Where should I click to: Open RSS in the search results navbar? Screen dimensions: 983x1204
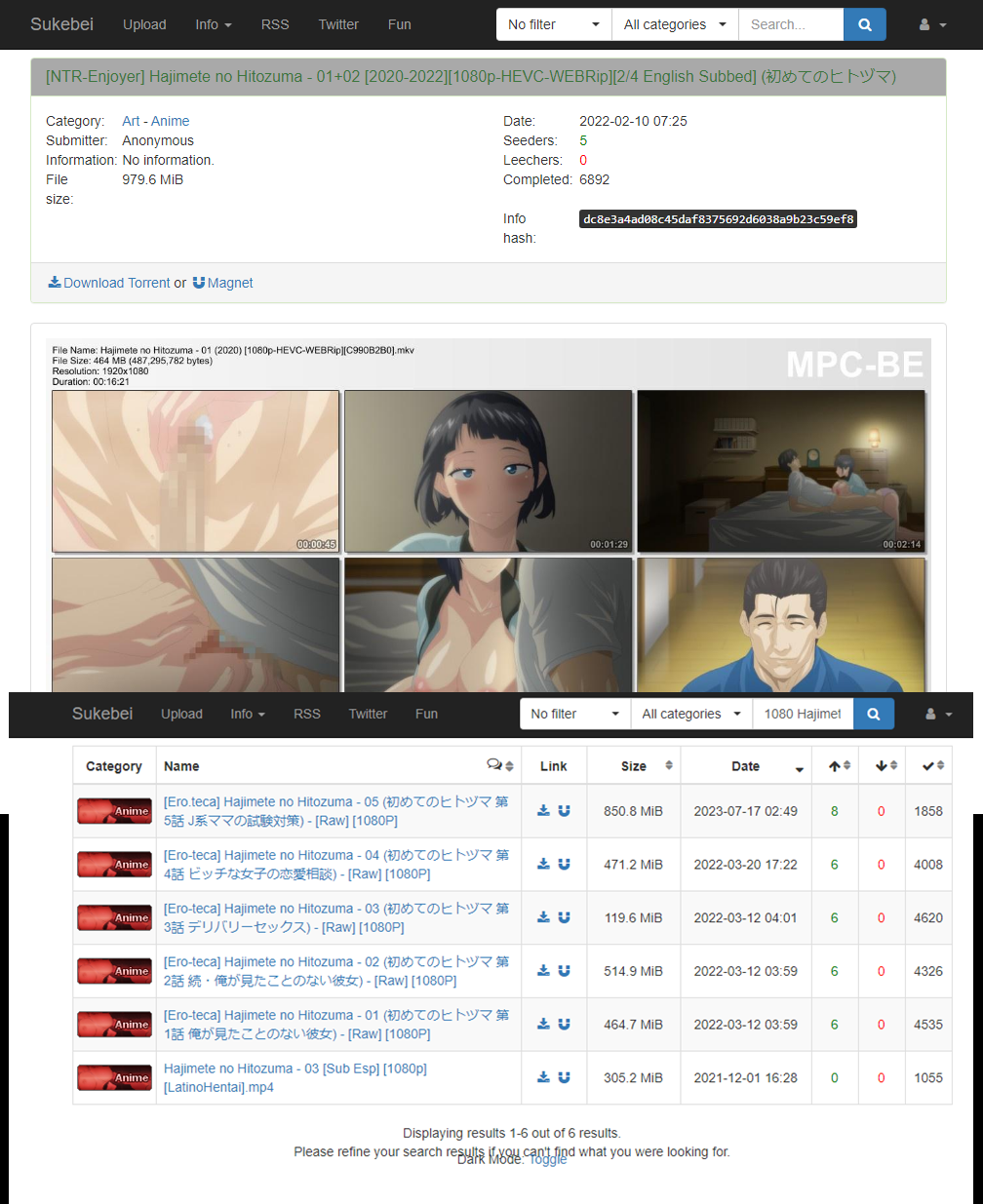point(307,714)
